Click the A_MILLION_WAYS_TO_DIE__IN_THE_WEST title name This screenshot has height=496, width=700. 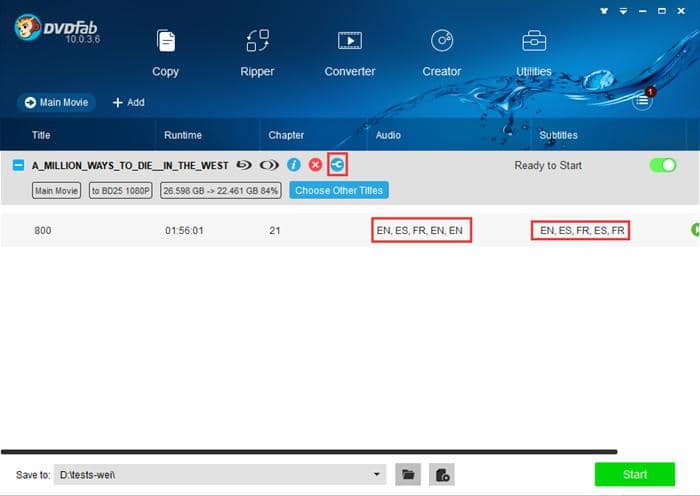[130, 166]
